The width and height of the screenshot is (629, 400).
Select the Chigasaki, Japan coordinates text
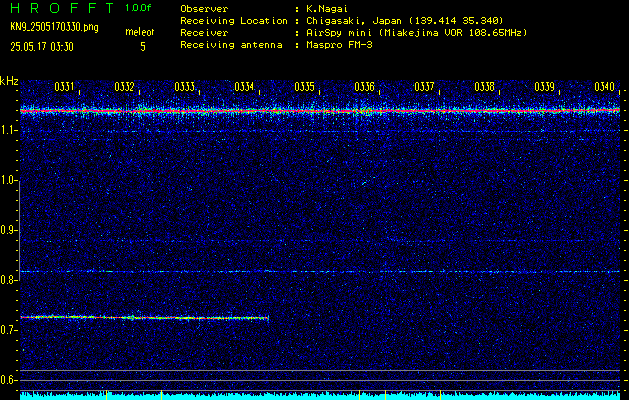tap(405, 21)
